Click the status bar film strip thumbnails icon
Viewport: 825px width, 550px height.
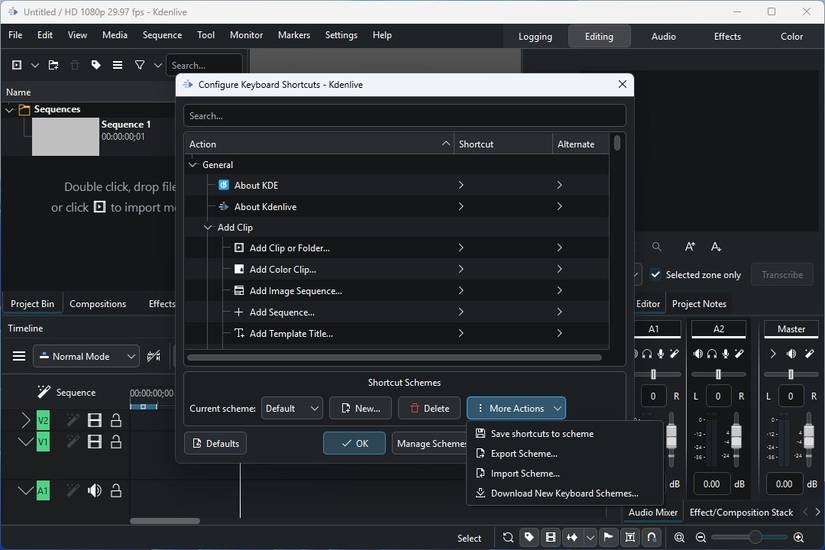[x=550, y=537]
